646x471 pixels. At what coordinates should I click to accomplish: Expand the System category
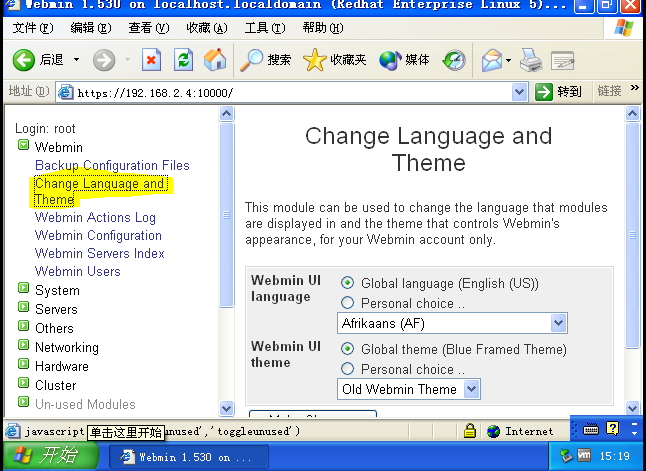(23, 288)
